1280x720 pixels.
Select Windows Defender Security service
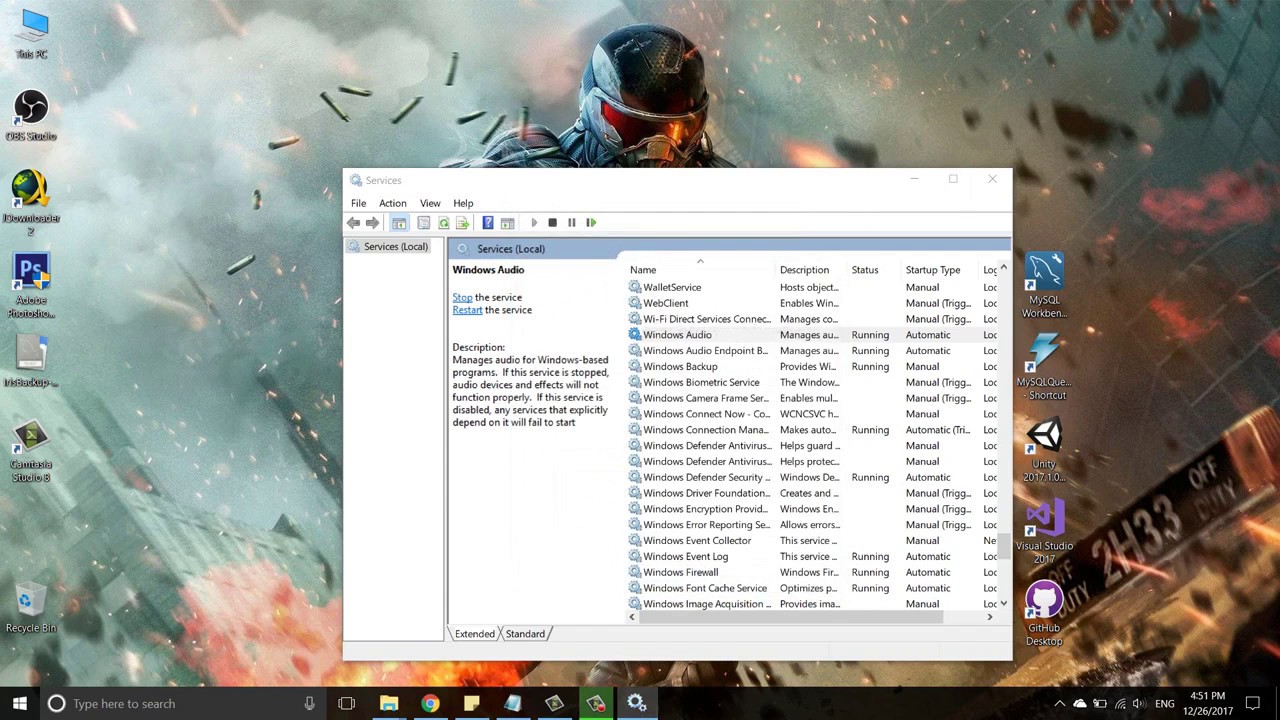pos(812,477)
